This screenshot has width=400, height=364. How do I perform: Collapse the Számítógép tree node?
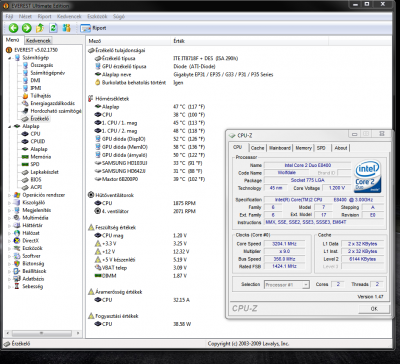coord(10,58)
